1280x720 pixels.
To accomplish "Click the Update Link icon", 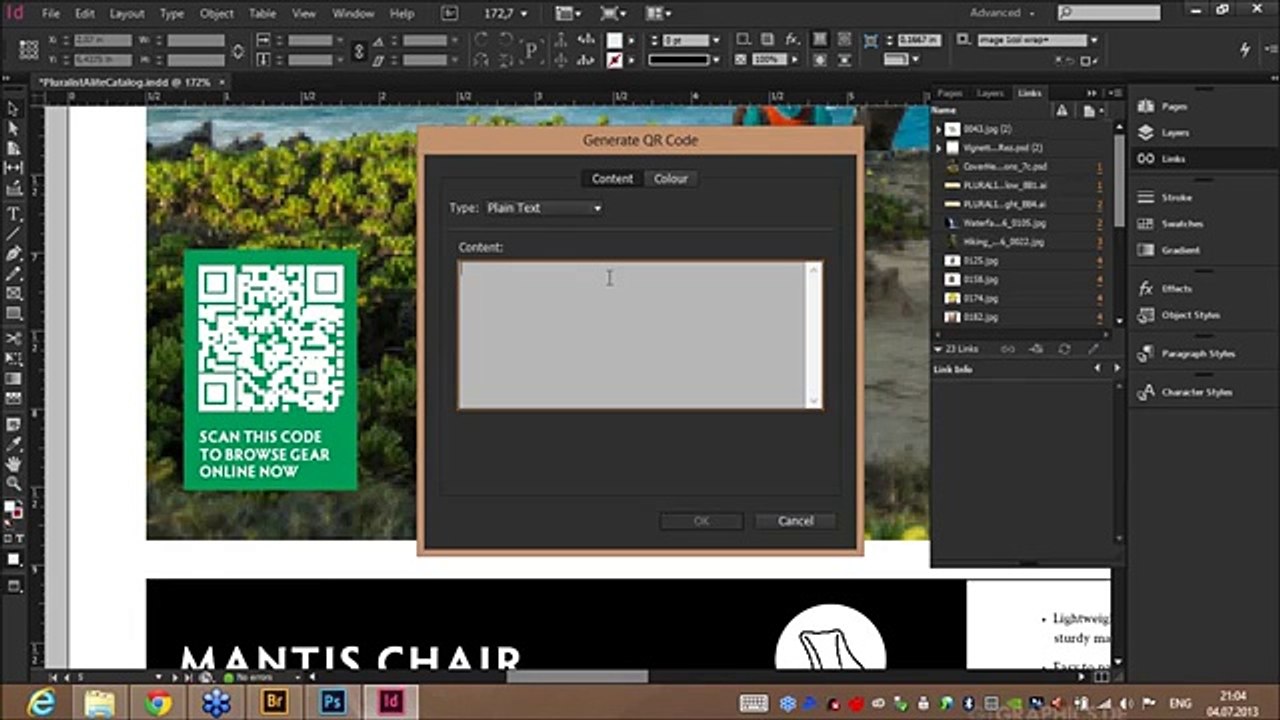I will pyautogui.click(x=1064, y=349).
